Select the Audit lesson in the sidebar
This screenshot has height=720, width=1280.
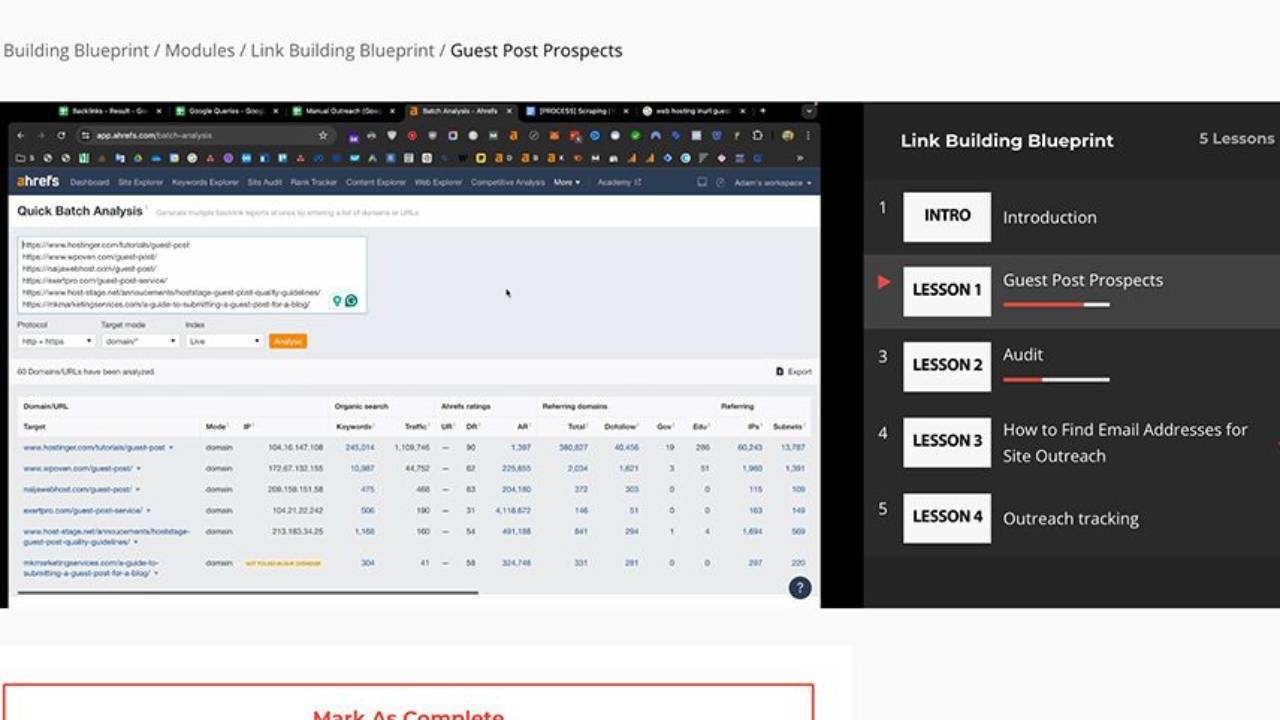point(1023,354)
